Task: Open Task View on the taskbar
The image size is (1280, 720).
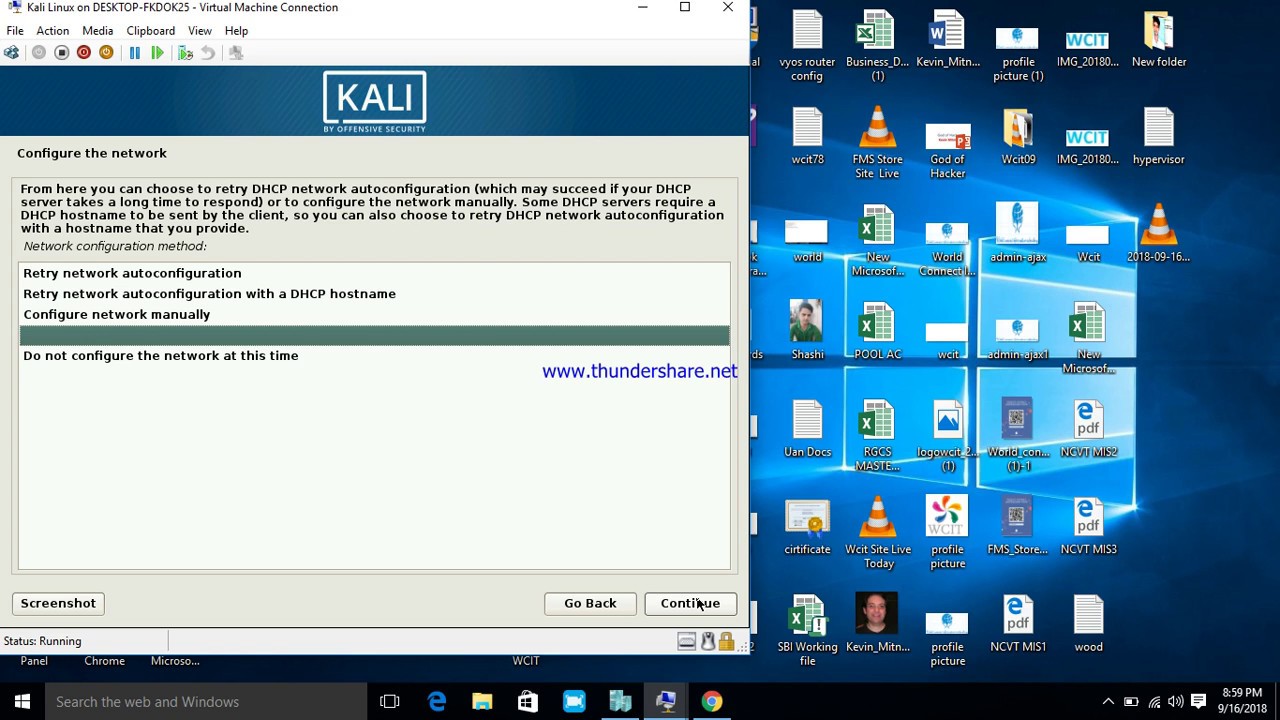Action: [x=390, y=702]
